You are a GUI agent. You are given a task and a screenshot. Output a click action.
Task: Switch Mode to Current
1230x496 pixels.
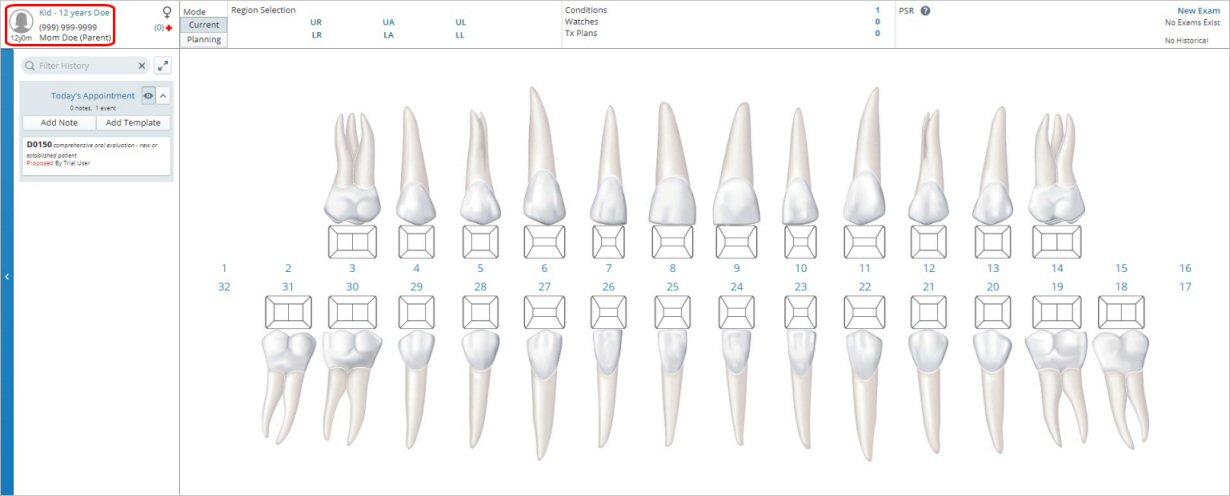click(x=204, y=25)
